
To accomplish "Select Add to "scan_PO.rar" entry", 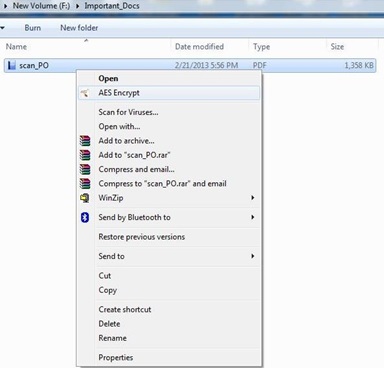I will (168, 155).
